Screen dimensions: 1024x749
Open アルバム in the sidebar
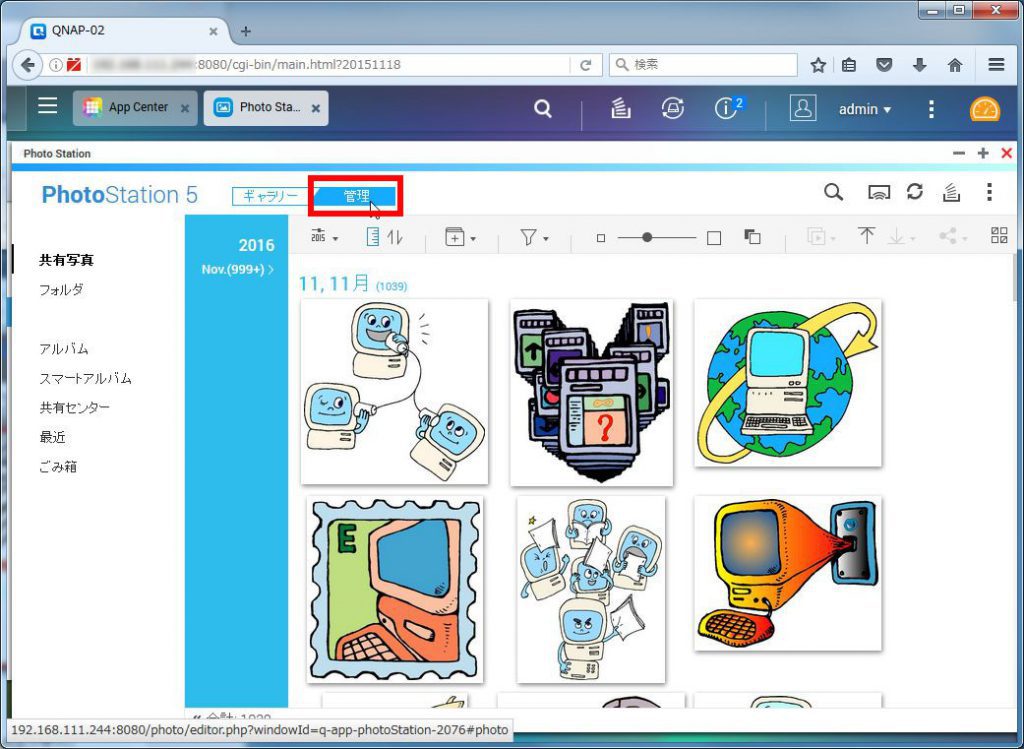(63, 349)
